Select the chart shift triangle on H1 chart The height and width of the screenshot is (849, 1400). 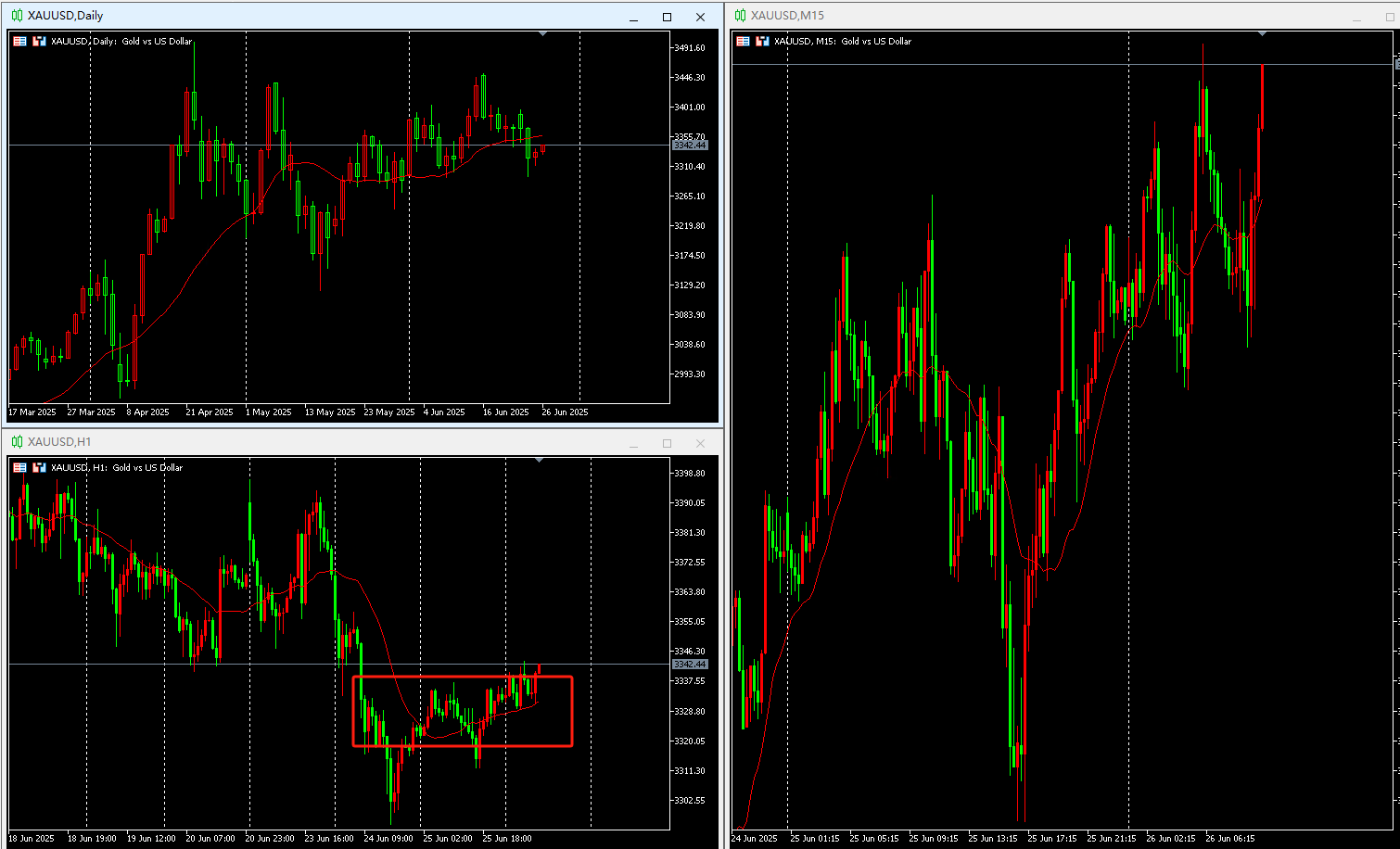[x=540, y=460]
